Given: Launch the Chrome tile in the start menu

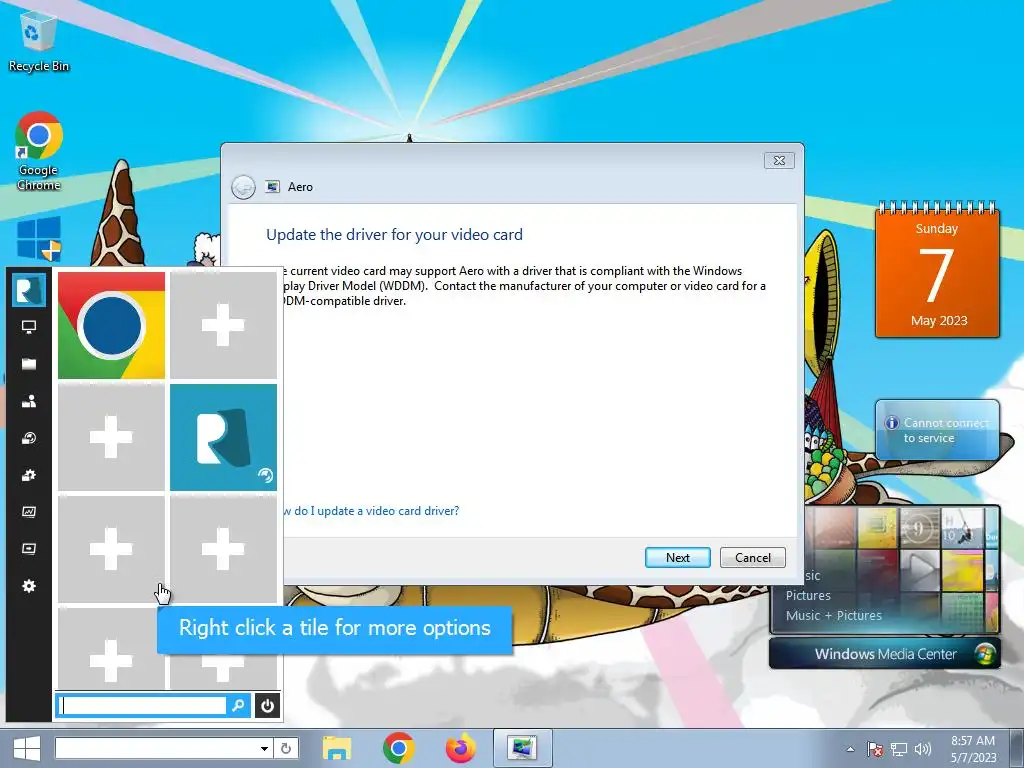Looking at the screenshot, I should pyautogui.click(x=111, y=325).
